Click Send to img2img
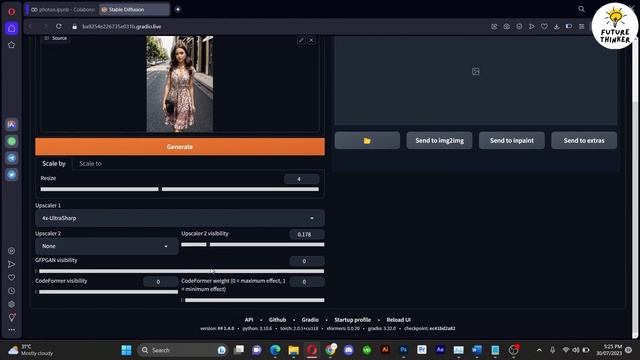The height and width of the screenshot is (360, 640). coord(439,140)
